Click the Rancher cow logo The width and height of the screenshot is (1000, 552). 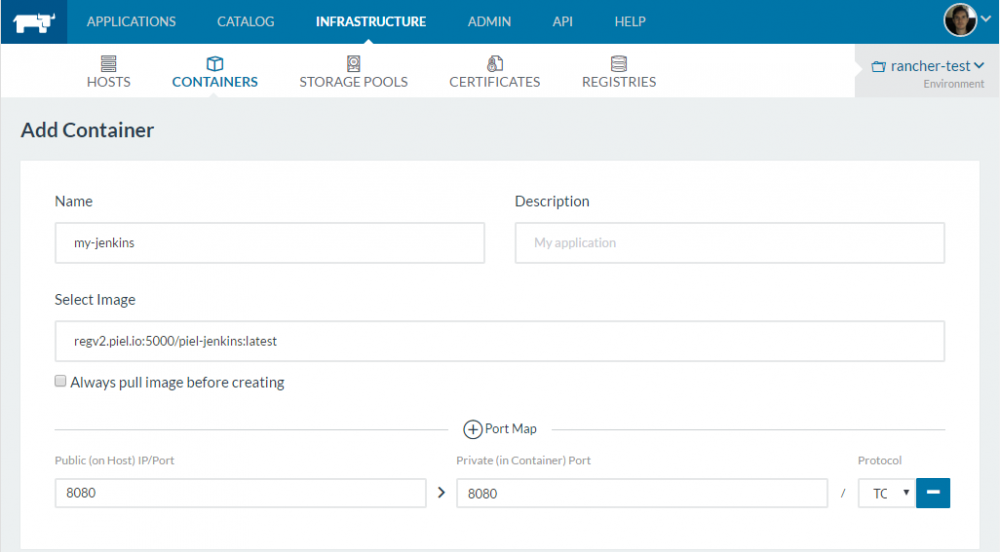(34, 23)
